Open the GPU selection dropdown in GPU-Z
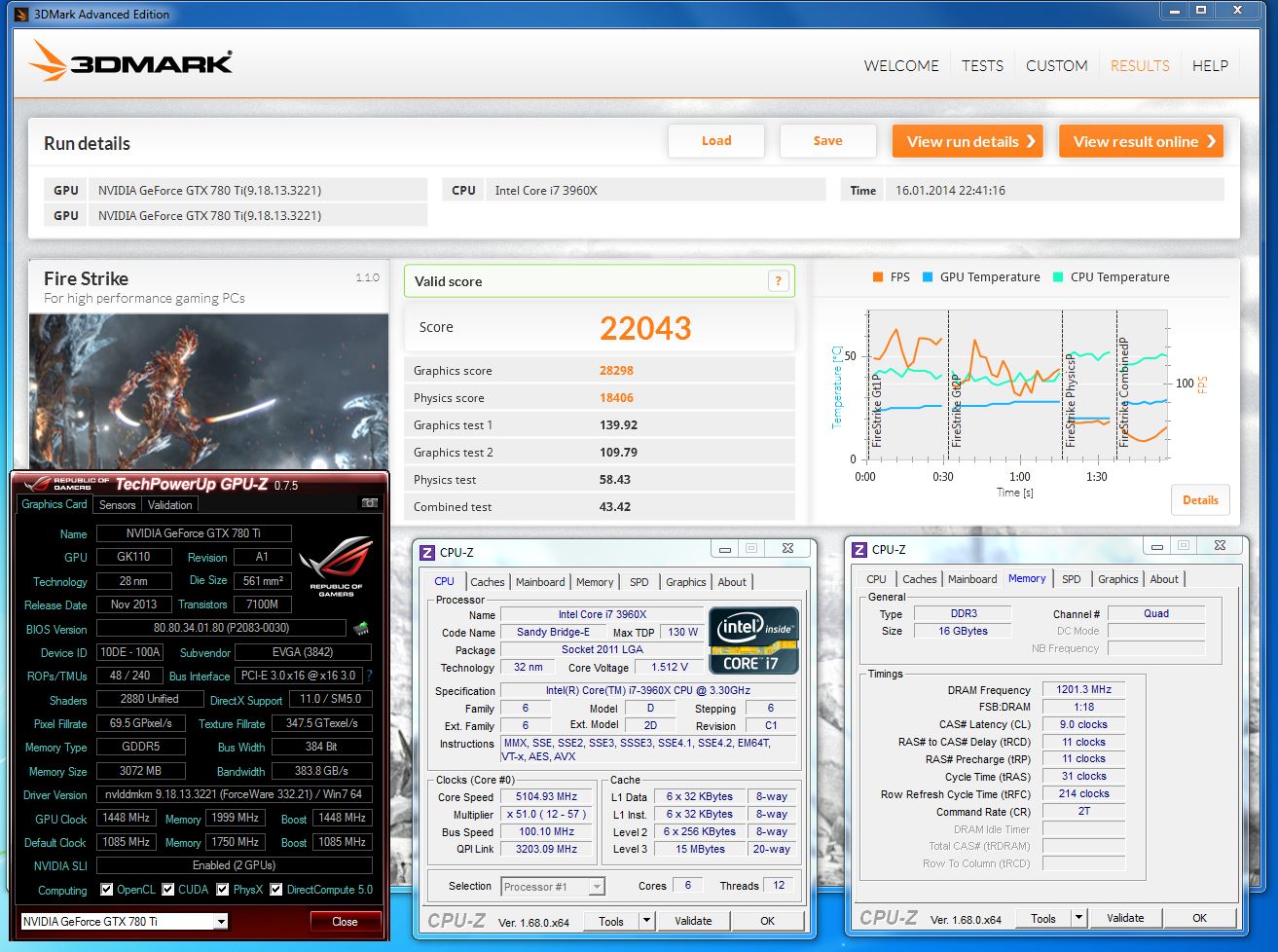This screenshot has height=952, width=1278. (x=125, y=921)
